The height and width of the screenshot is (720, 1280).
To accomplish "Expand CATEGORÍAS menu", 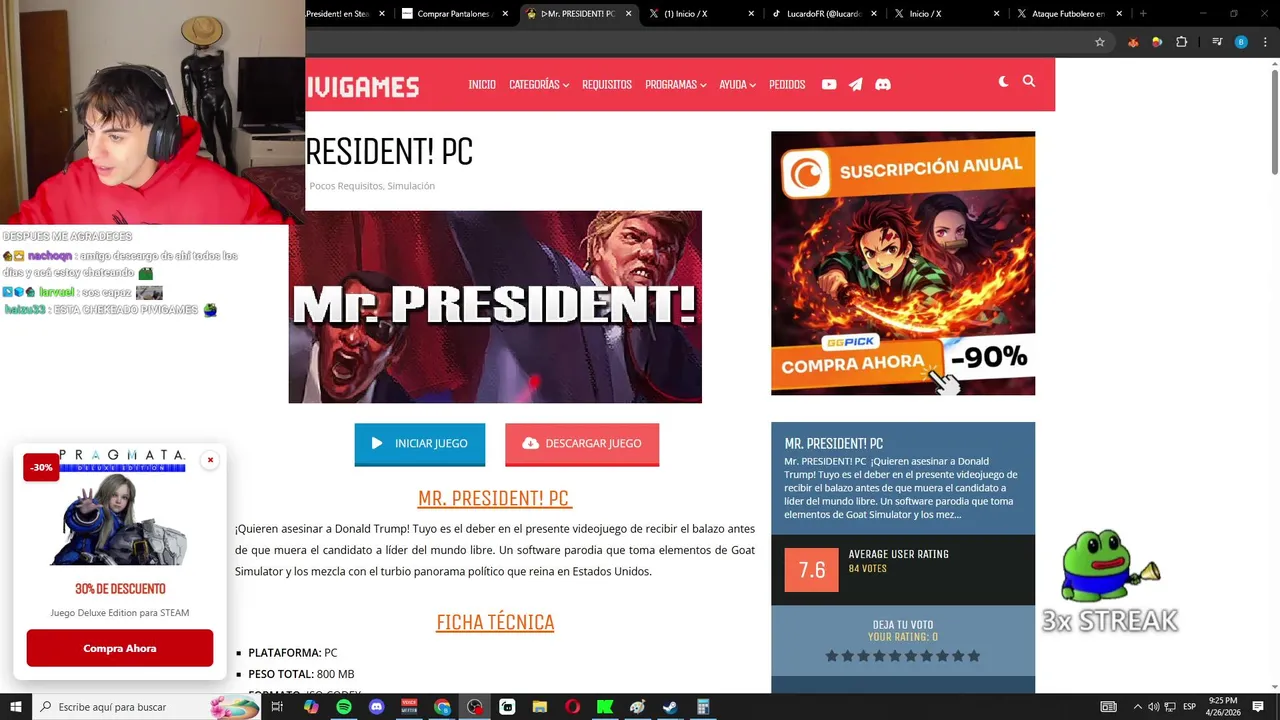I will click(539, 84).
